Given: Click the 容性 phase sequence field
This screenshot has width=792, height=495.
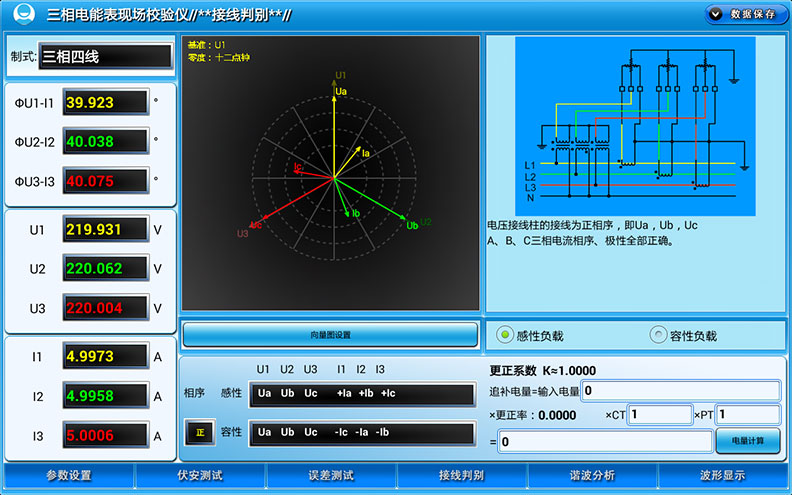Looking at the screenshot, I should coord(362,433).
